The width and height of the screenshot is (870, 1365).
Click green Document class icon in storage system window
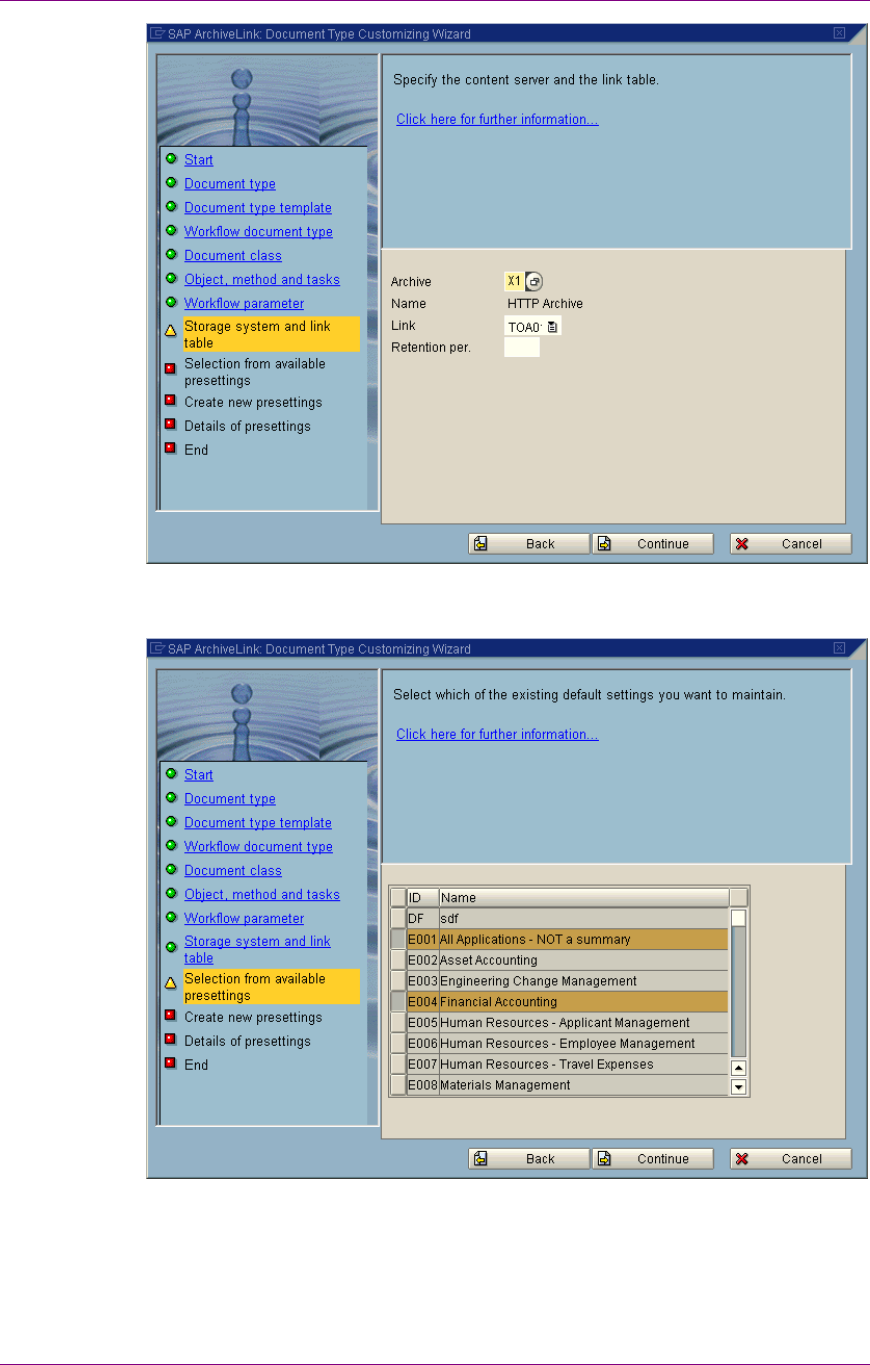(x=171, y=255)
